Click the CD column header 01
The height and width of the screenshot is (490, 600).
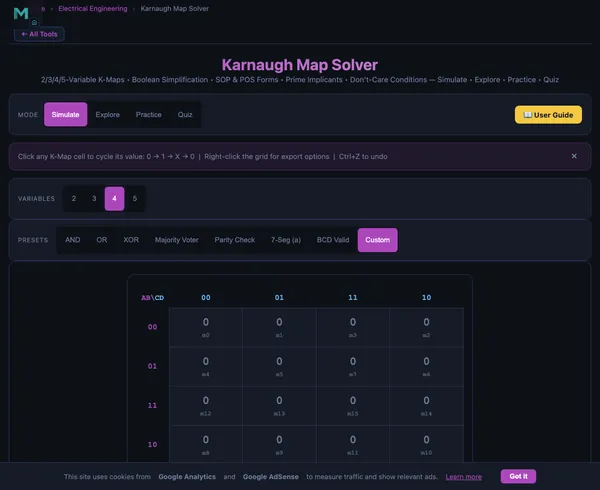279,298
